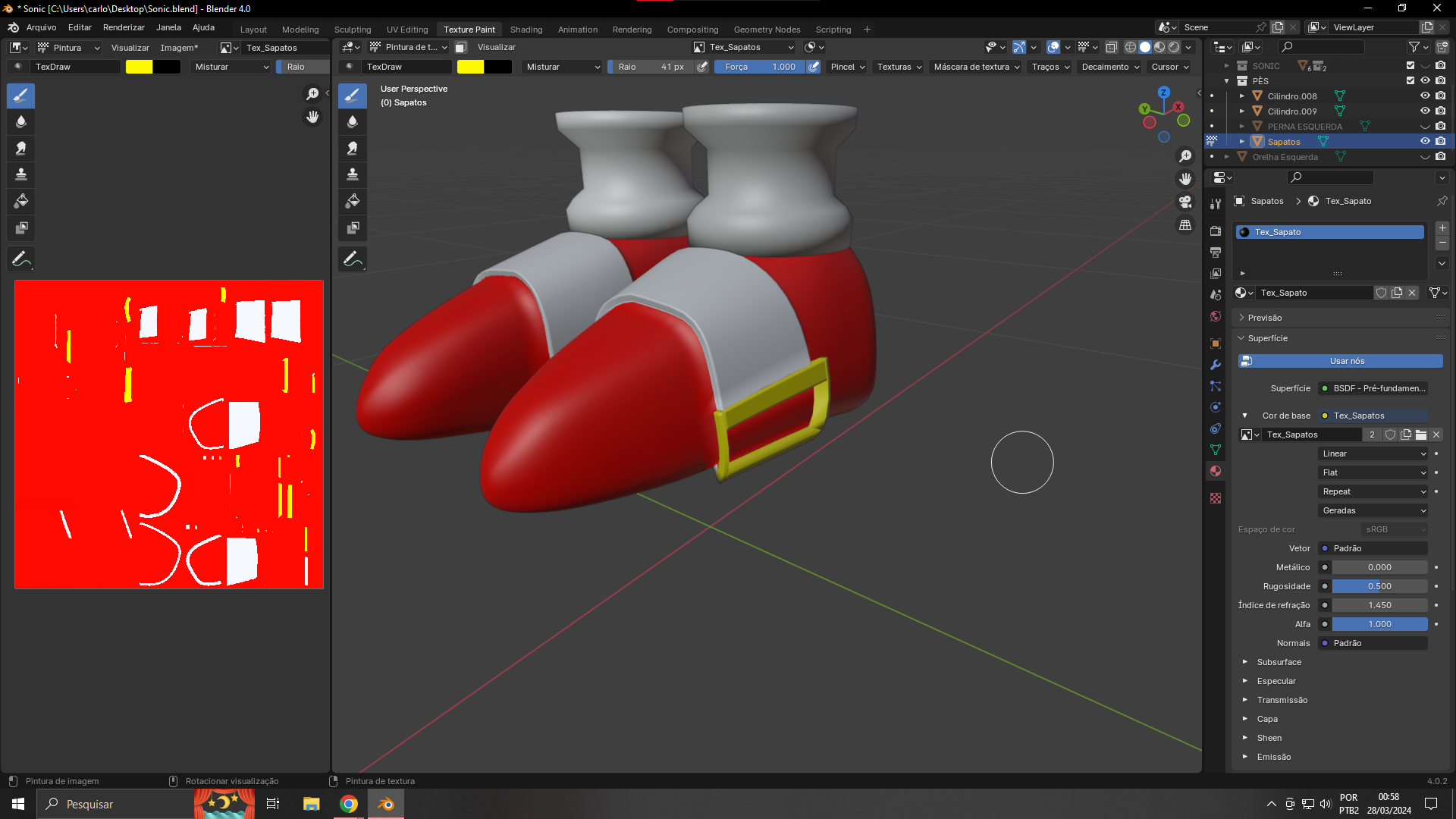
Task: Select the Fill bucket tool in viewport
Action: [353, 201]
